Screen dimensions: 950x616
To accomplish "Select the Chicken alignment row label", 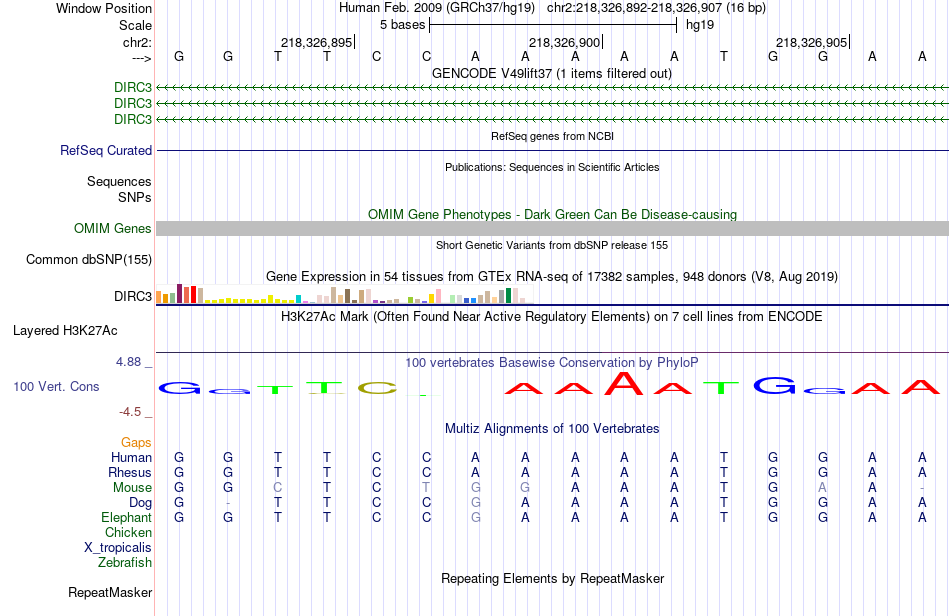I will pos(128,532).
